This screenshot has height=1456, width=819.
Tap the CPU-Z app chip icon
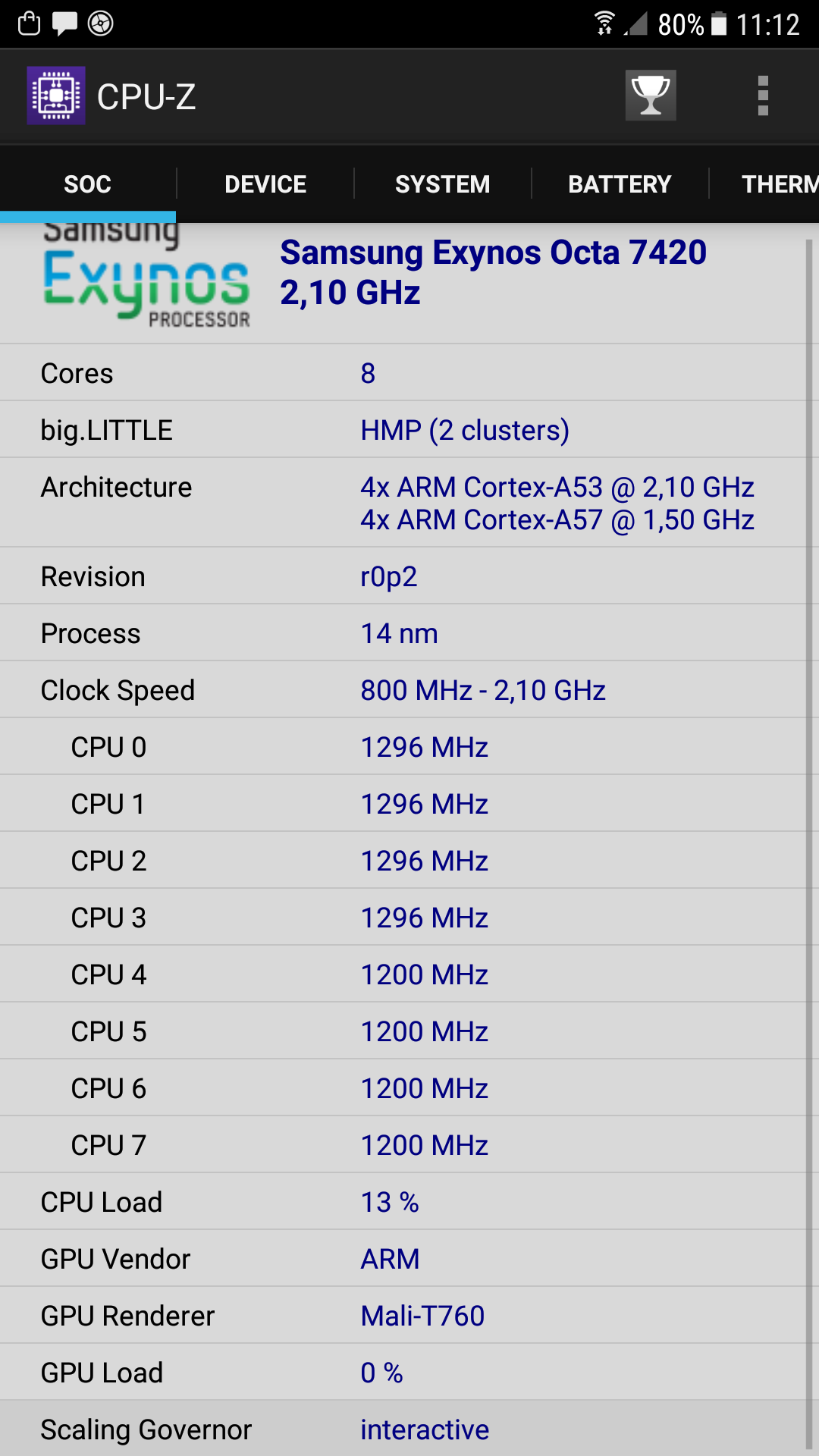55,96
